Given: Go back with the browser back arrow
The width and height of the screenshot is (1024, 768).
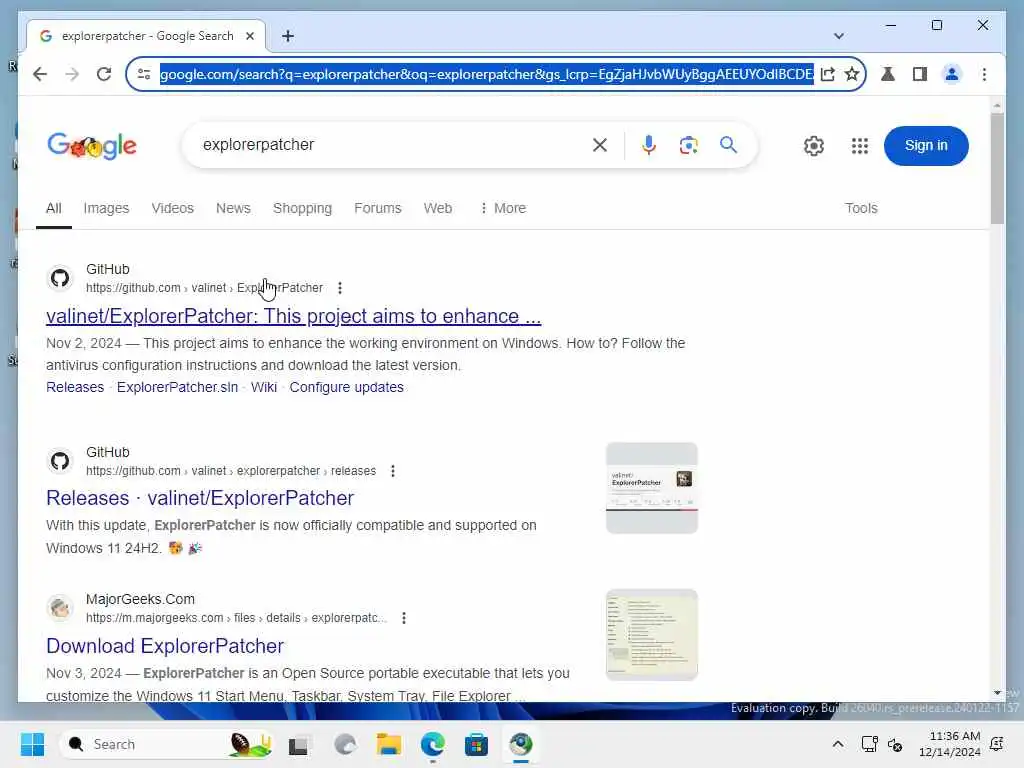Looking at the screenshot, I should point(40,74).
